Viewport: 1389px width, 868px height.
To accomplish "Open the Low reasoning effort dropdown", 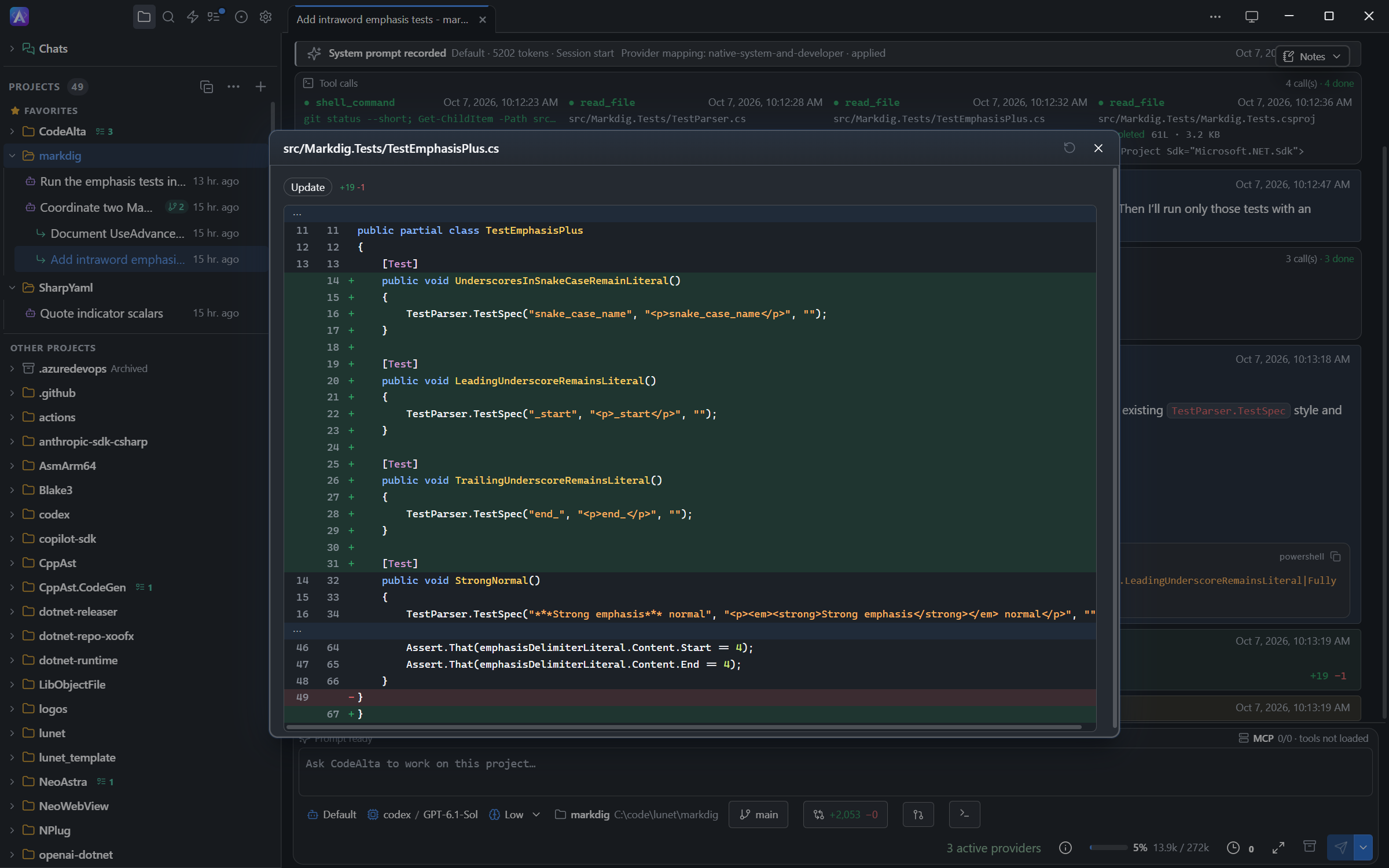I will 515,815.
